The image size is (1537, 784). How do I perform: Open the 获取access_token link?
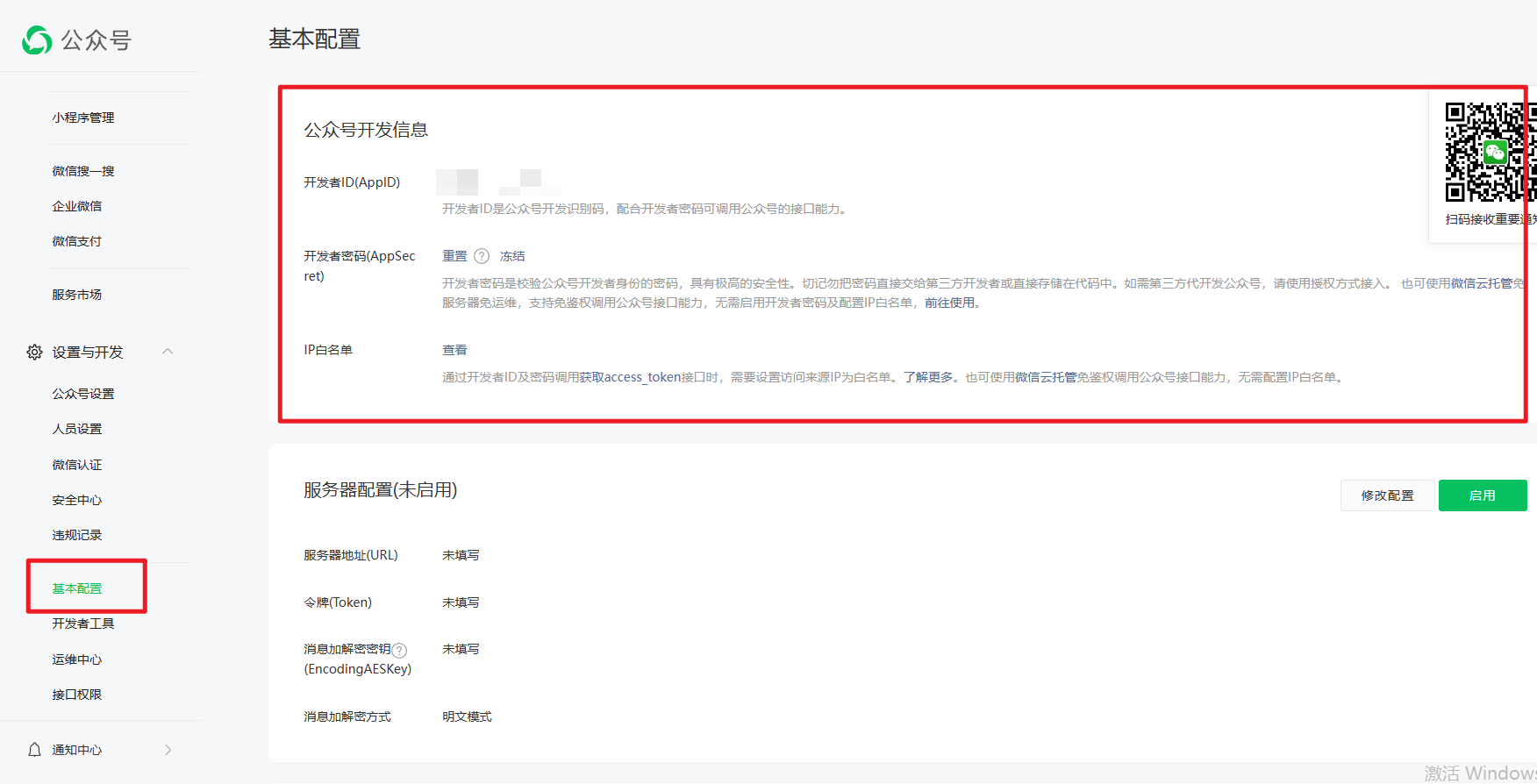[x=630, y=377]
